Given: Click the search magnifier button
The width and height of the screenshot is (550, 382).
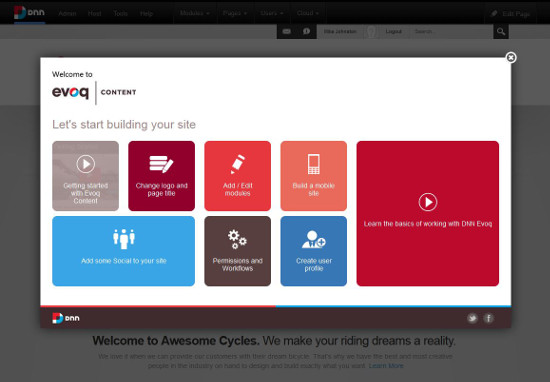Looking at the screenshot, I should point(501,32).
